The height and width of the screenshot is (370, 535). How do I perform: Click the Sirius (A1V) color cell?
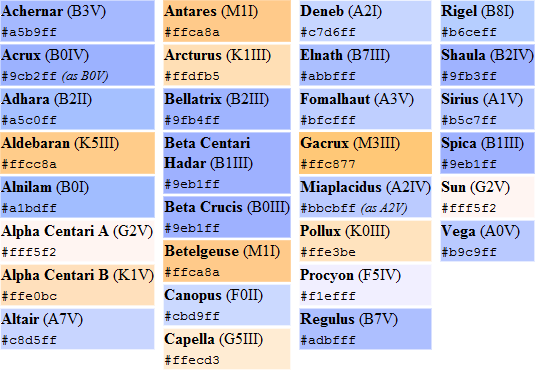click(x=487, y=109)
